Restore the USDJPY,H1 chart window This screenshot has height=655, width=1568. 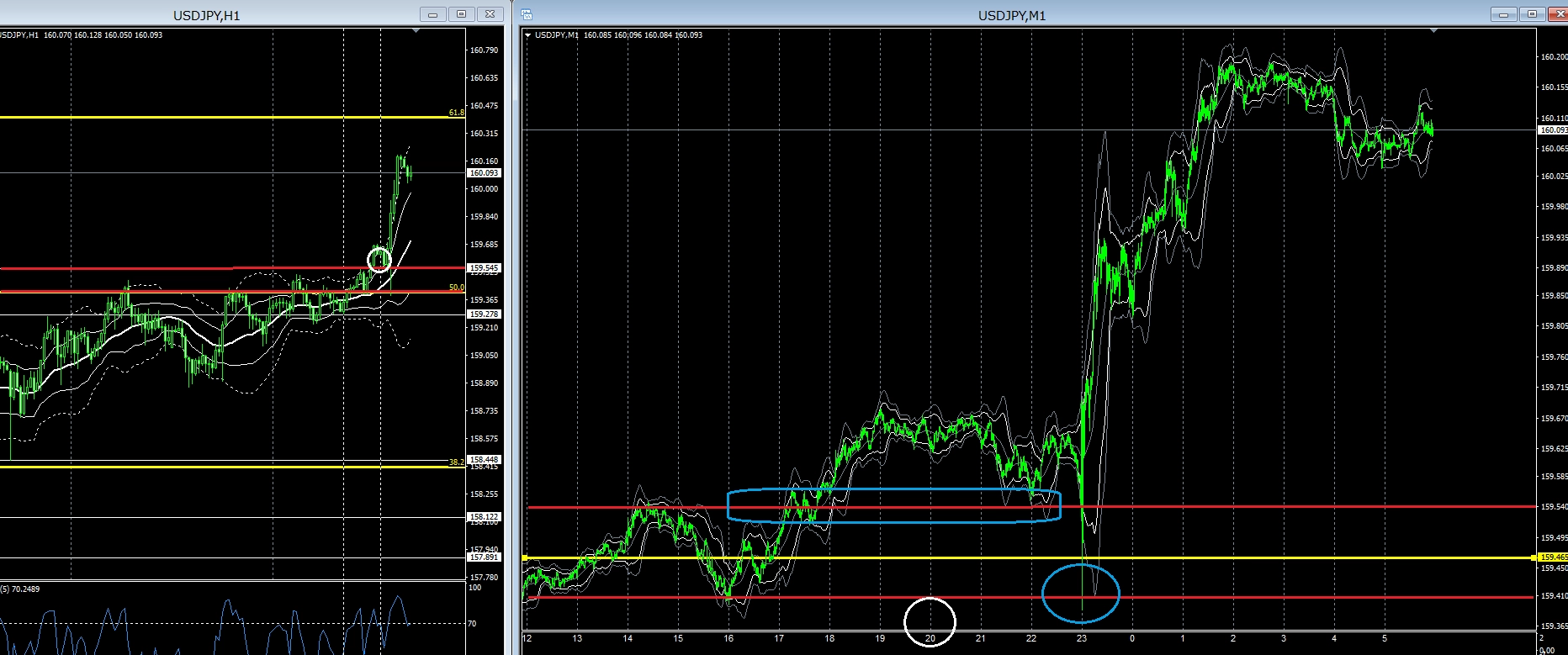click(x=462, y=14)
